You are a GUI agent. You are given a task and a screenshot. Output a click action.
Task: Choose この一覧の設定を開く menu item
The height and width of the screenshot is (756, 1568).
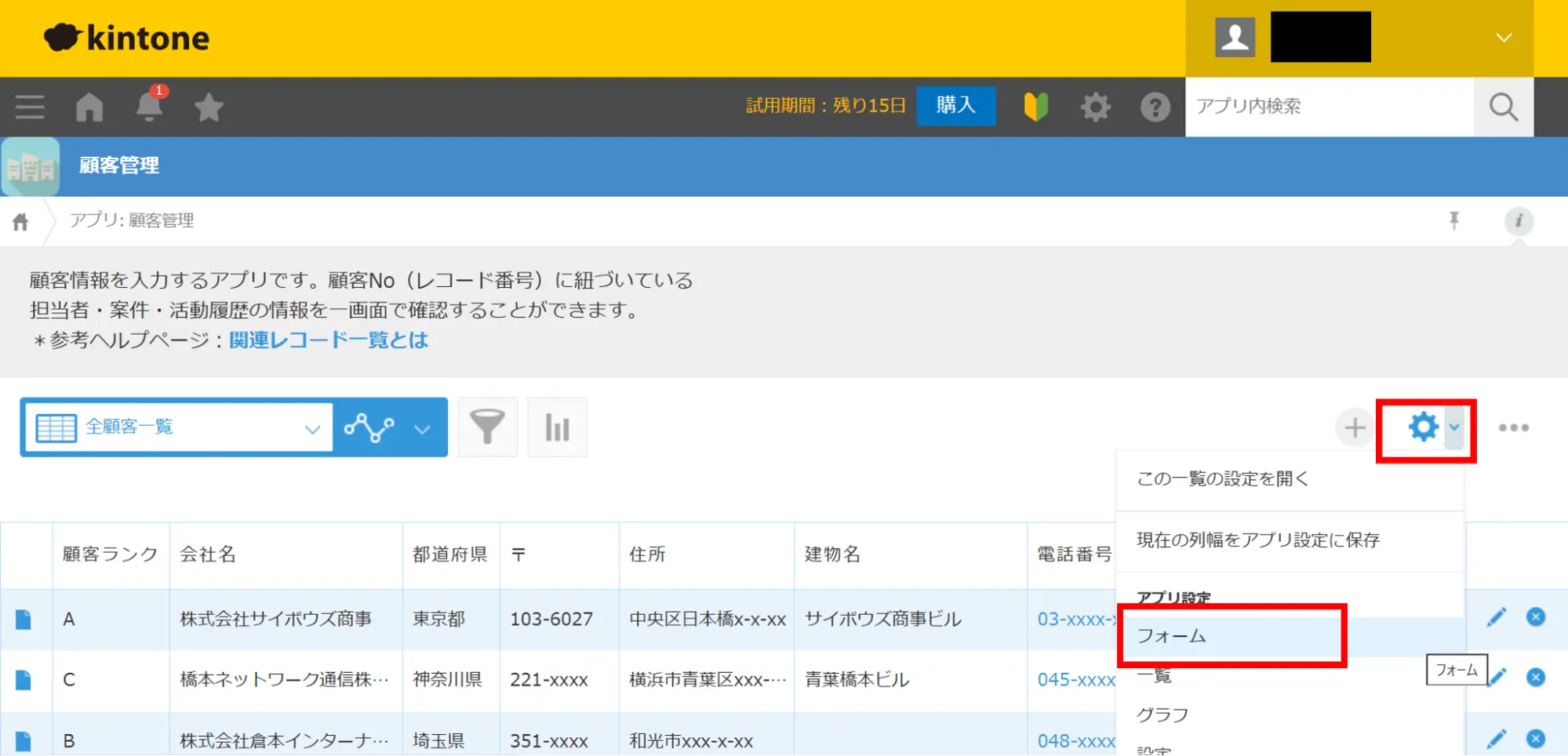click(x=1222, y=478)
